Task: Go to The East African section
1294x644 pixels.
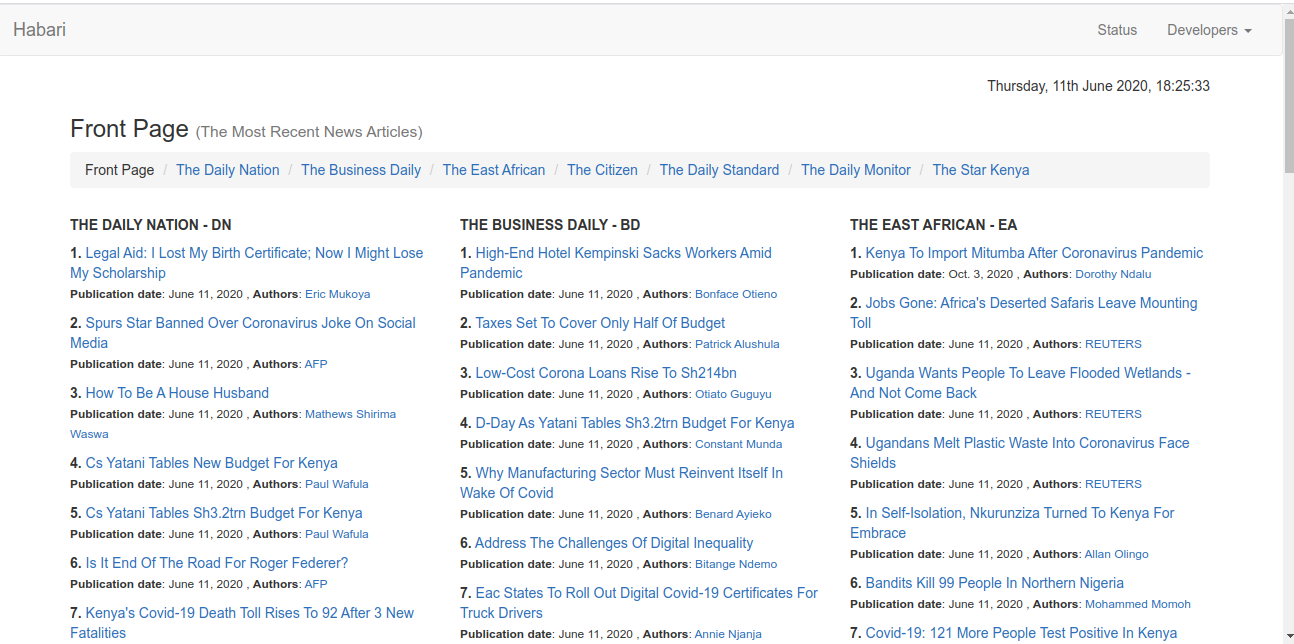Action: click(493, 170)
